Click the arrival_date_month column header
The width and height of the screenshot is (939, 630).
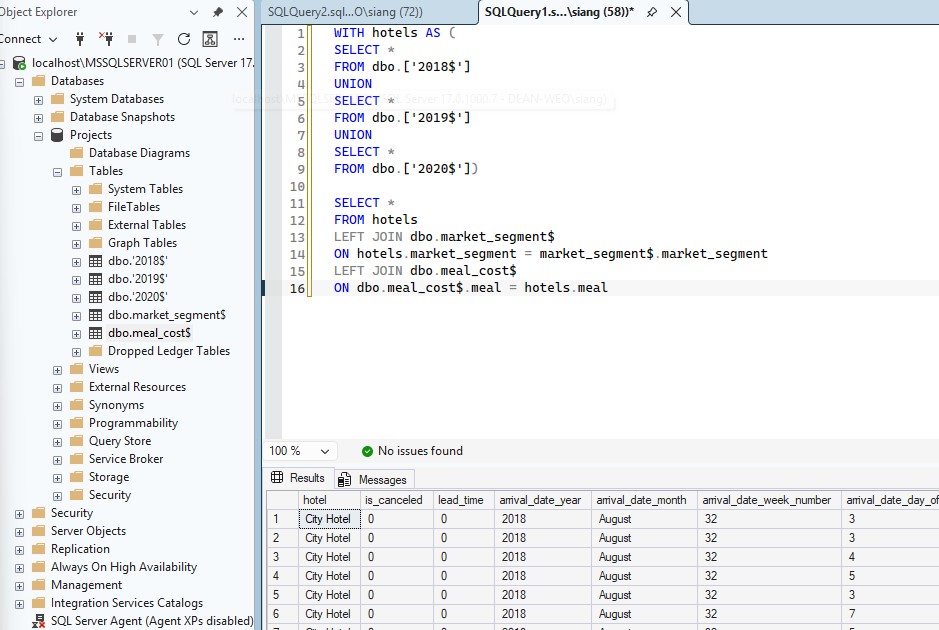[x=644, y=500]
